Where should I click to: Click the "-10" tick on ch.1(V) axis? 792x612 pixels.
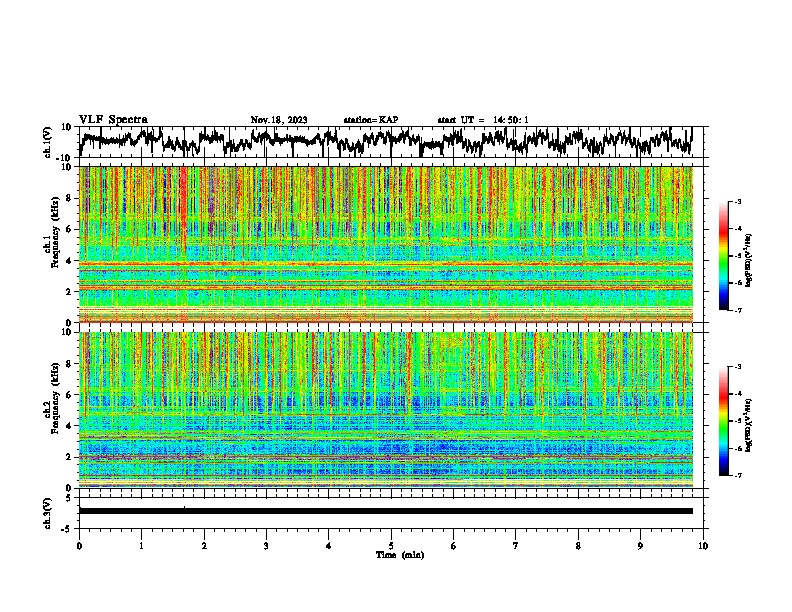coord(65,158)
